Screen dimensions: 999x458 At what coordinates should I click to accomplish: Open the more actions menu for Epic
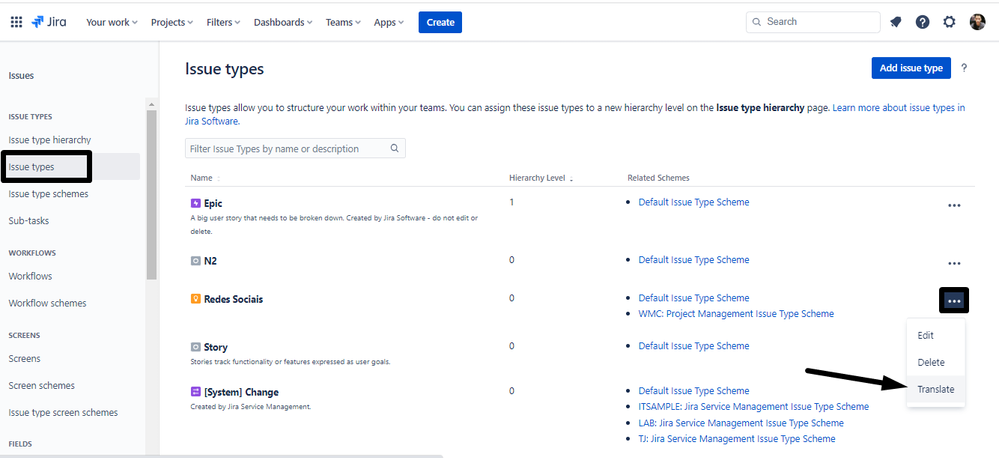tap(954, 206)
